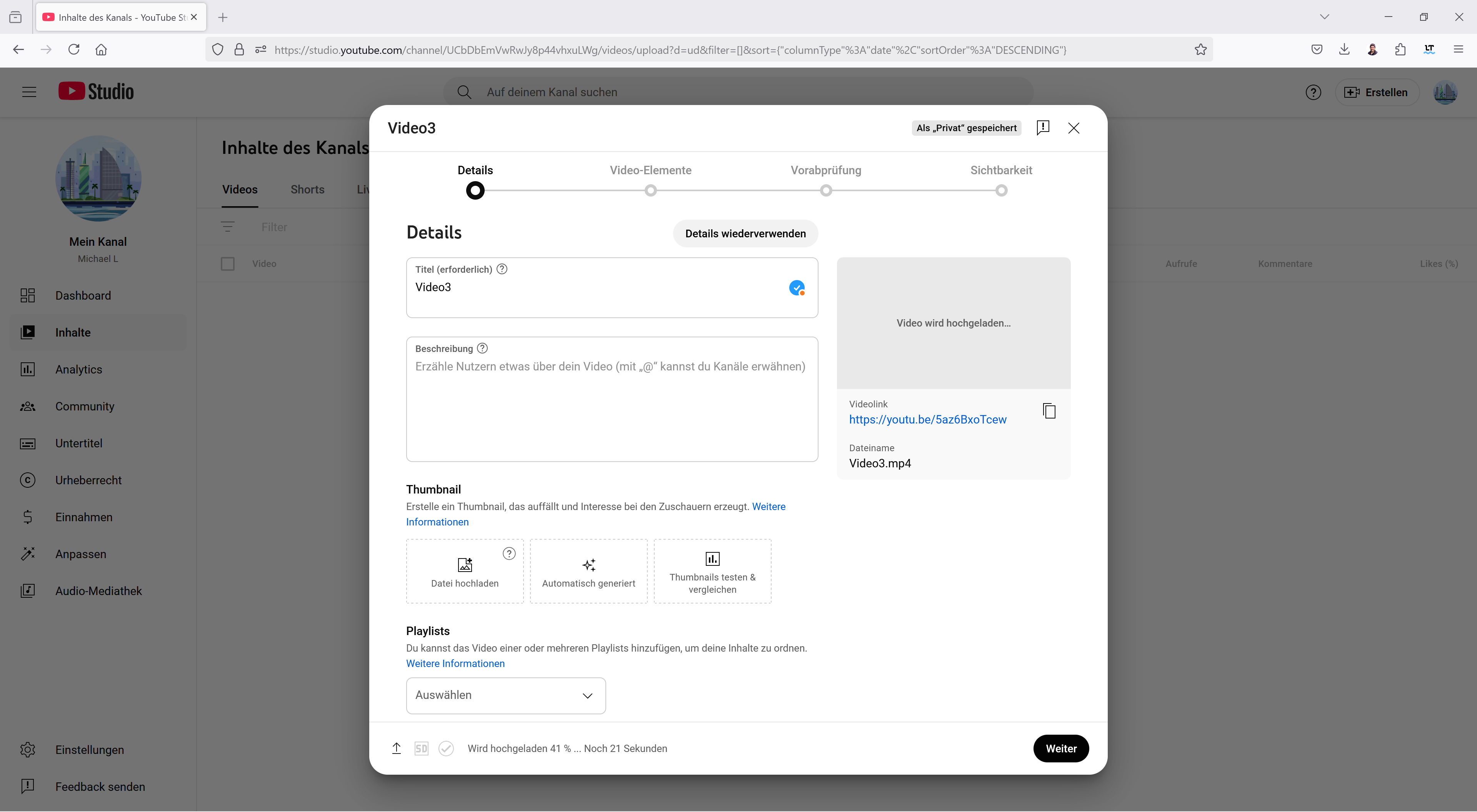Click into the Beschreibung text field
The width and height of the screenshot is (1477, 812).
[611, 407]
